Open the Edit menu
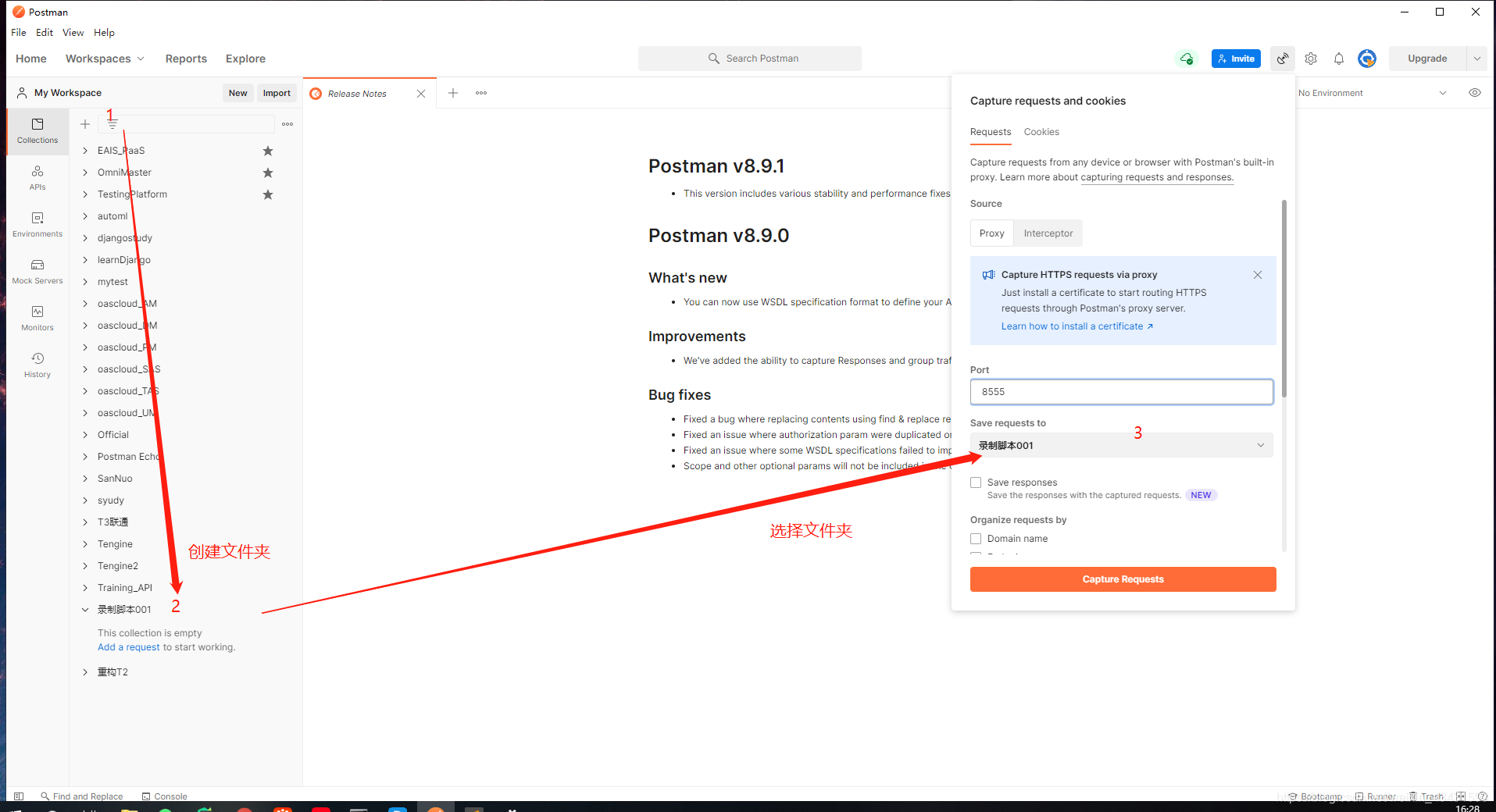 pos(45,33)
